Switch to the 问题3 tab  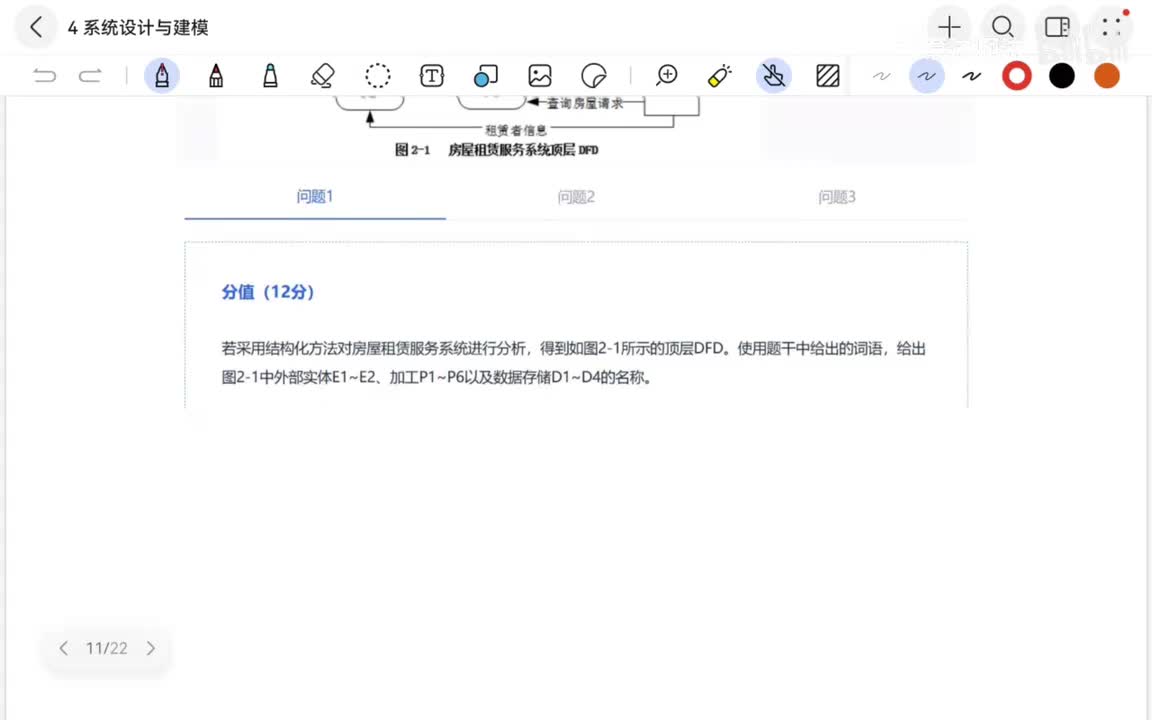[x=837, y=197]
